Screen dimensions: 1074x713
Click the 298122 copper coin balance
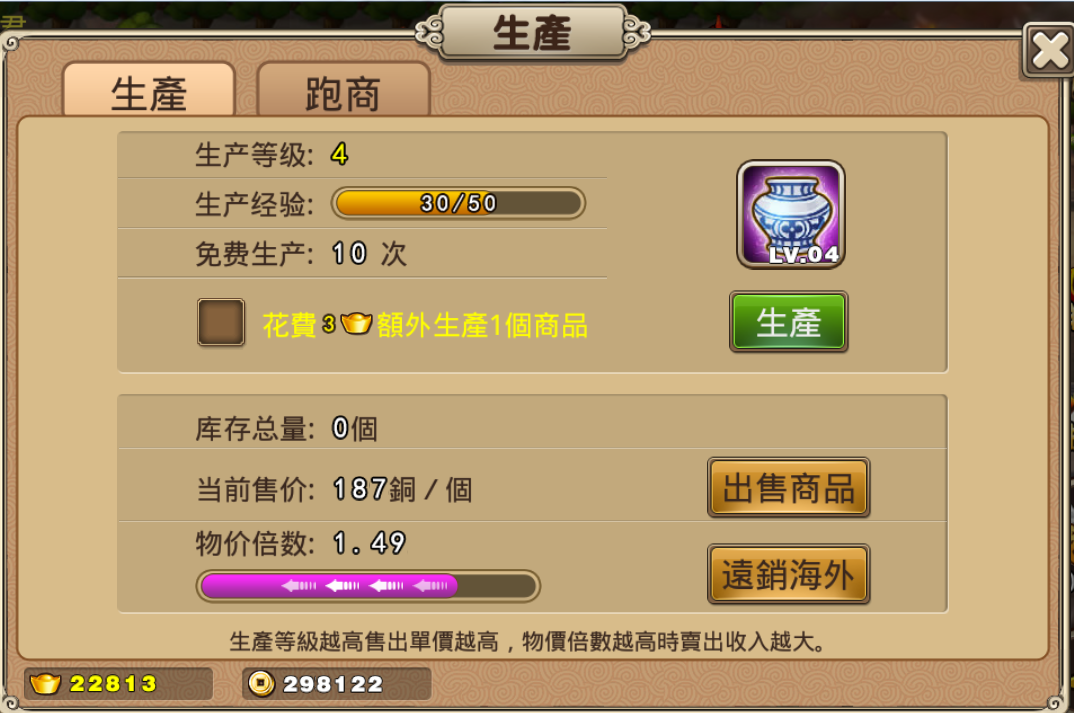click(x=333, y=684)
